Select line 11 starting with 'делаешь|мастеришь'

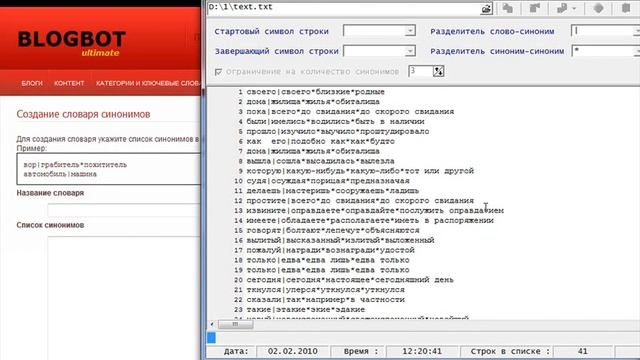[x=332, y=191]
